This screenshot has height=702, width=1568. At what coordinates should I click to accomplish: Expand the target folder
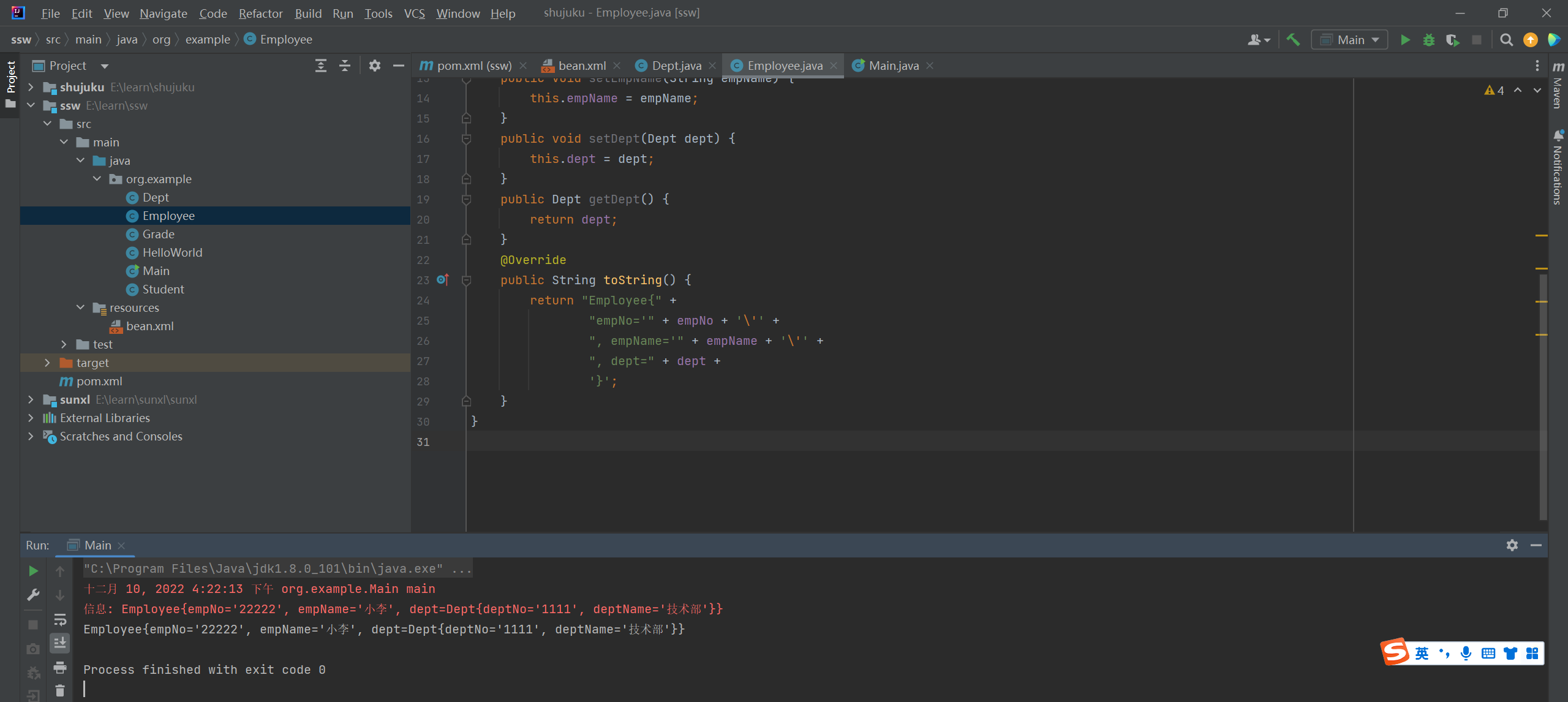click(47, 363)
